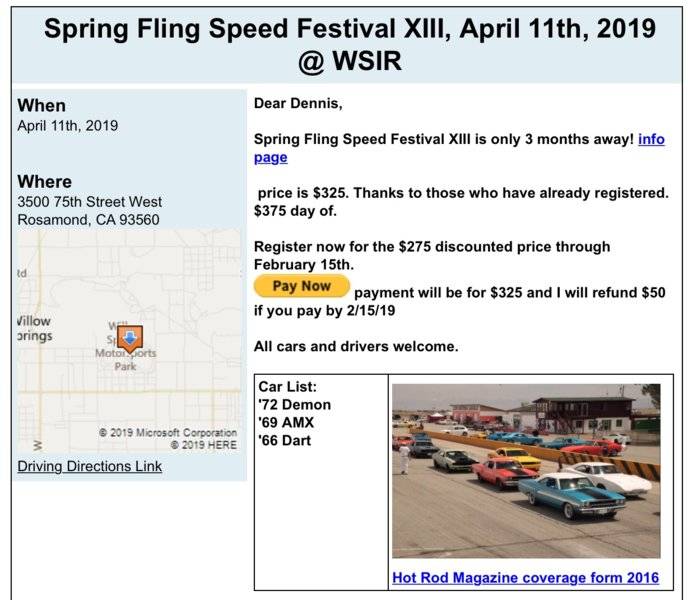The image size is (688, 600).
Task: Click the yellow Pay Now button
Action: click(x=302, y=286)
